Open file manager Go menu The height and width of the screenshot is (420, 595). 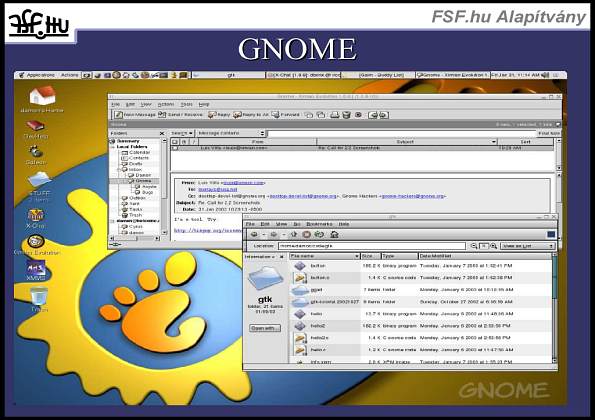[x=297, y=224]
